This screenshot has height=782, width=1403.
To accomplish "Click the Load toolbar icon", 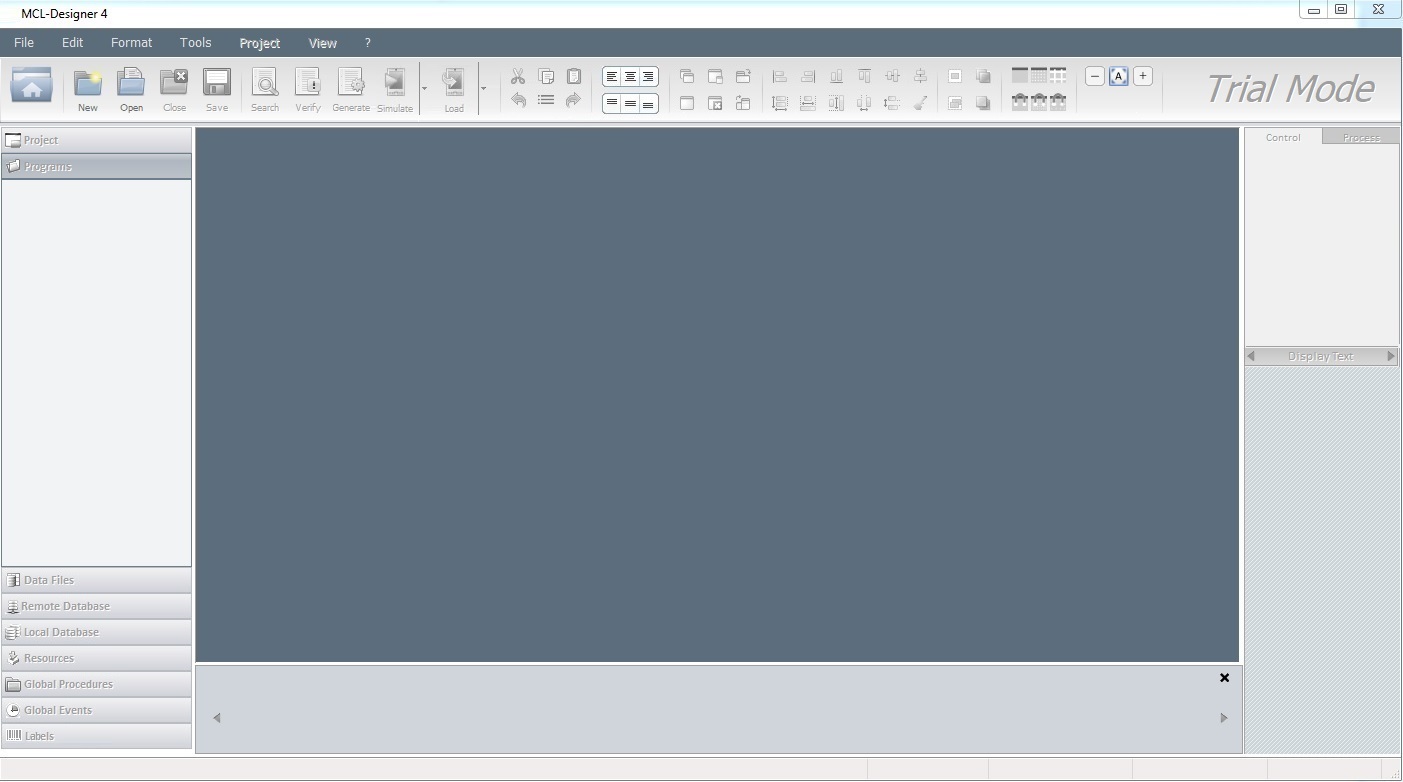I will pyautogui.click(x=454, y=89).
